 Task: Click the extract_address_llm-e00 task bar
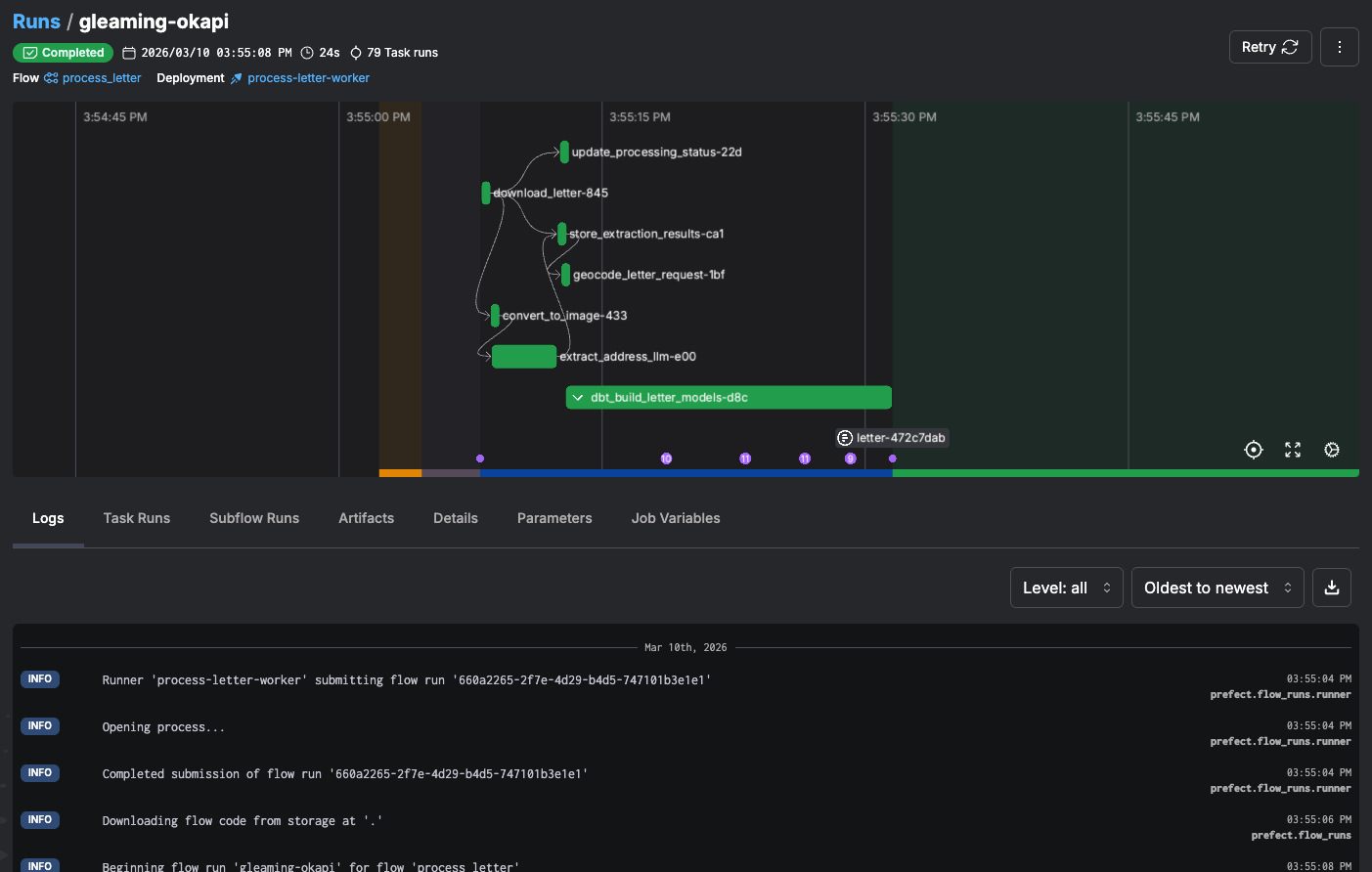coord(523,357)
